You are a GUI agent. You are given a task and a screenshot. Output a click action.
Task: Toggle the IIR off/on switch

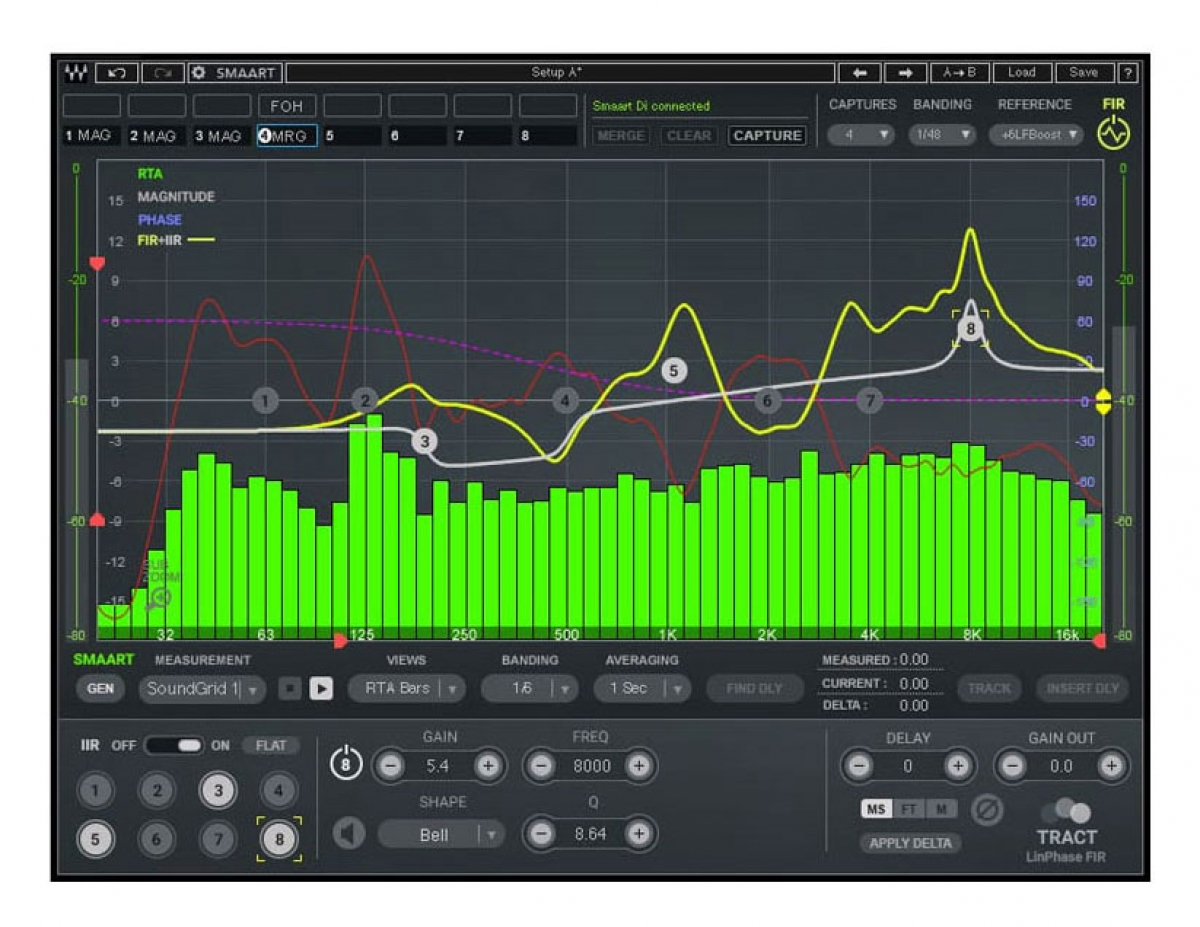point(174,745)
